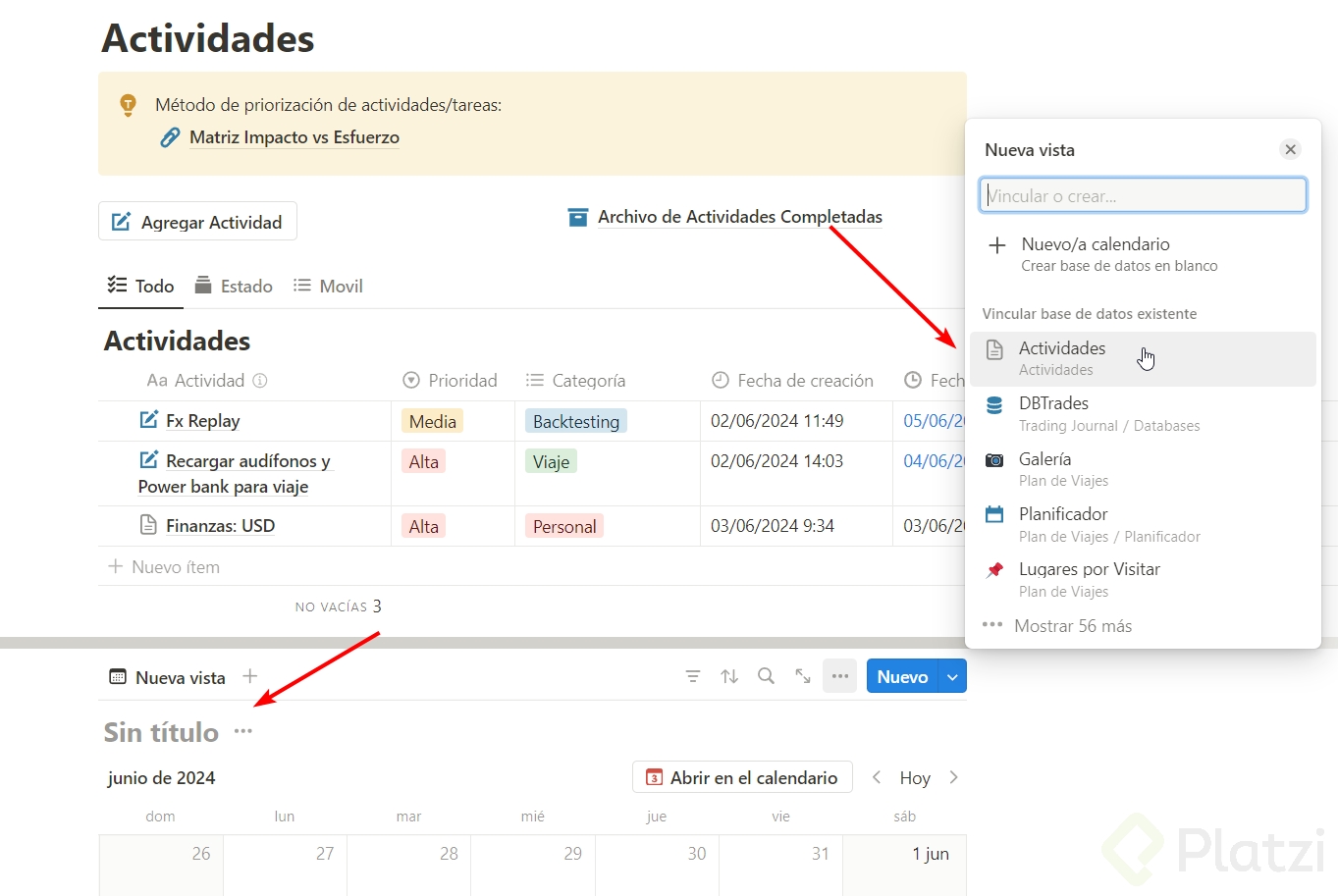Focus the Vincular o crear search field
Viewport: 1338px width, 896px height.
point(1143,195)
